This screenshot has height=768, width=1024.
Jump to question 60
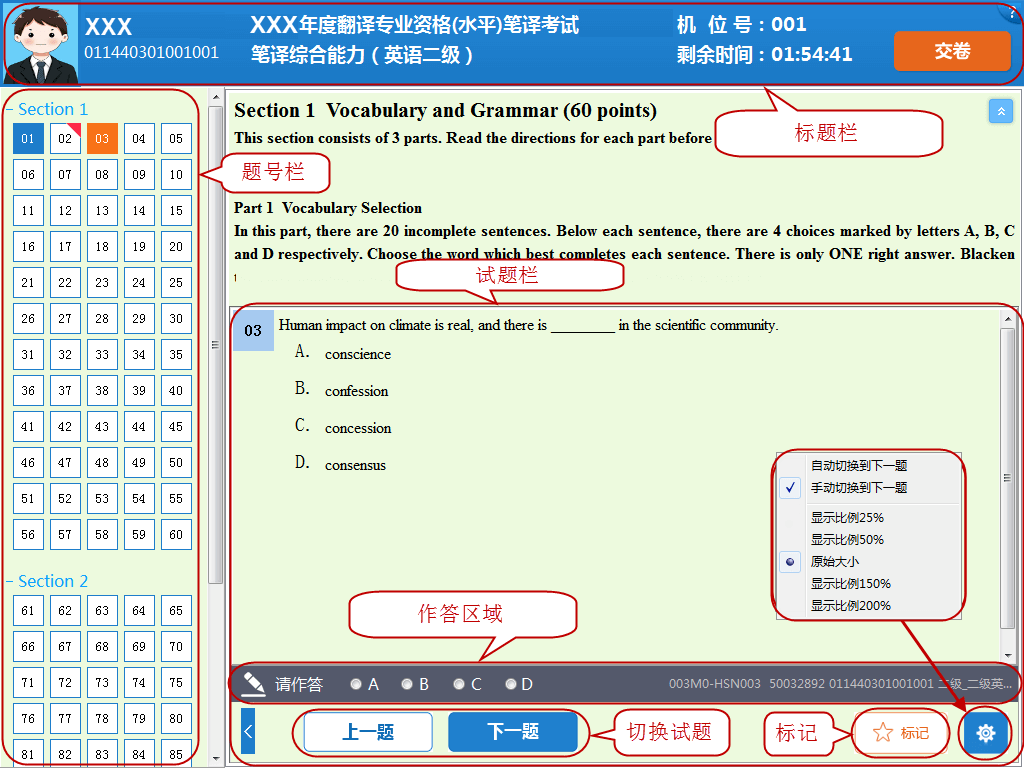(176, 534)
